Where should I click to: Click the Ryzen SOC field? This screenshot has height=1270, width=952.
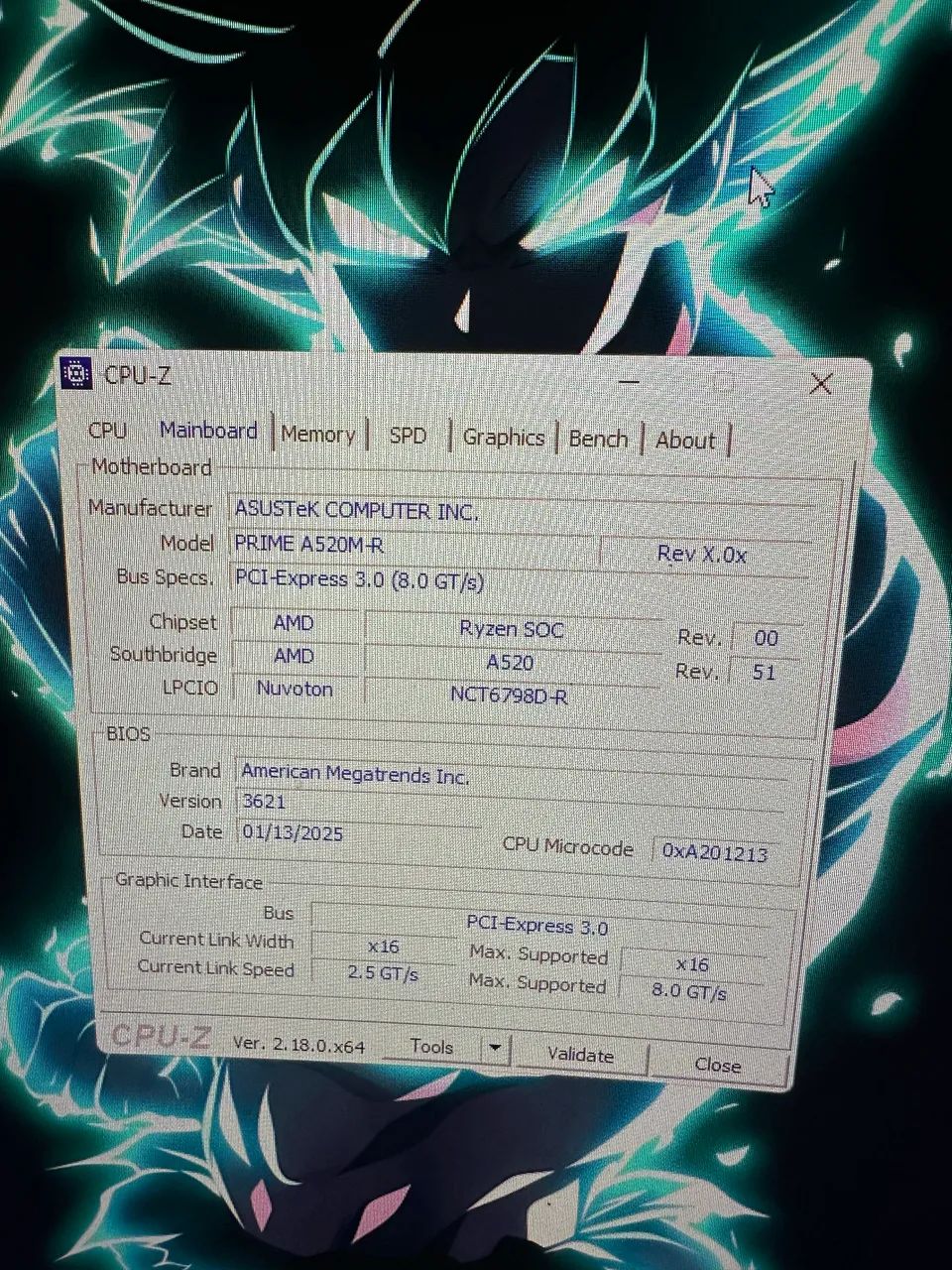click(x=511, y=629)
